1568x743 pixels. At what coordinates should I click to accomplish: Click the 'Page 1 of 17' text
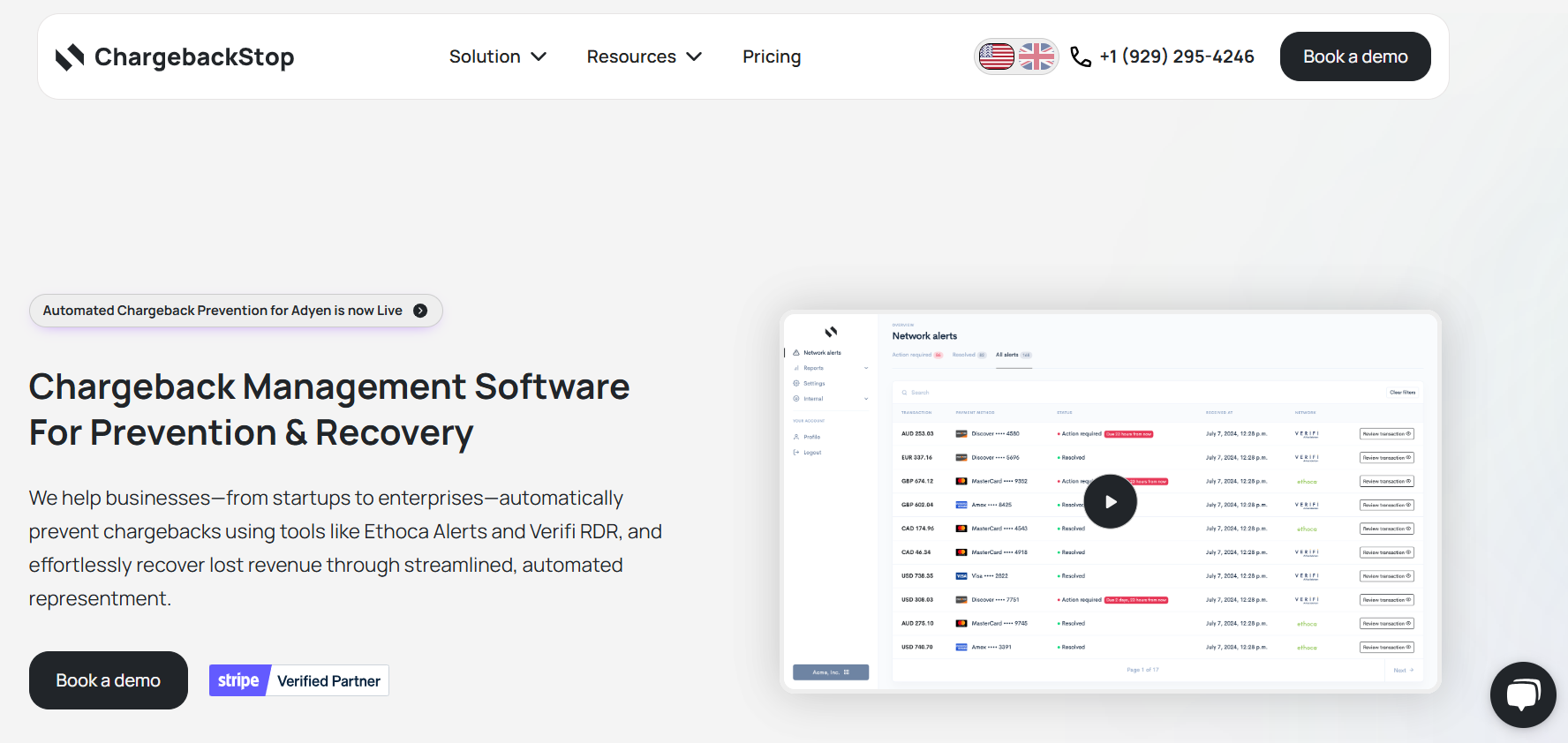coord(1142,671)
